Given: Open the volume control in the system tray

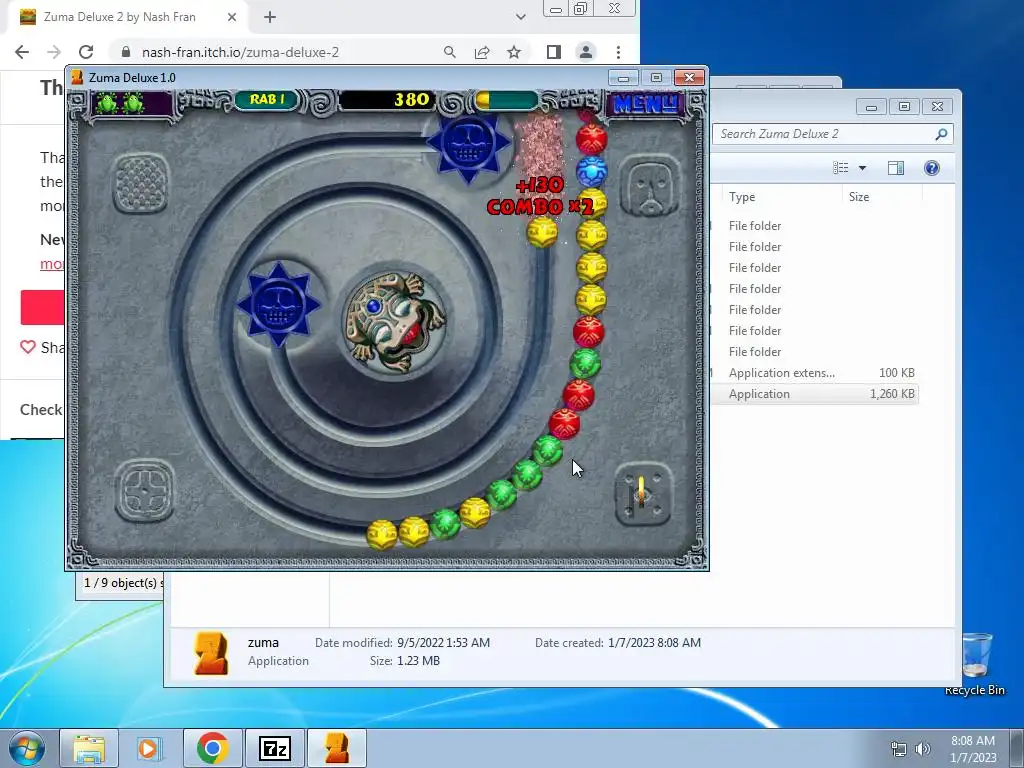Looking at the screenshot, I should (923, 748).
